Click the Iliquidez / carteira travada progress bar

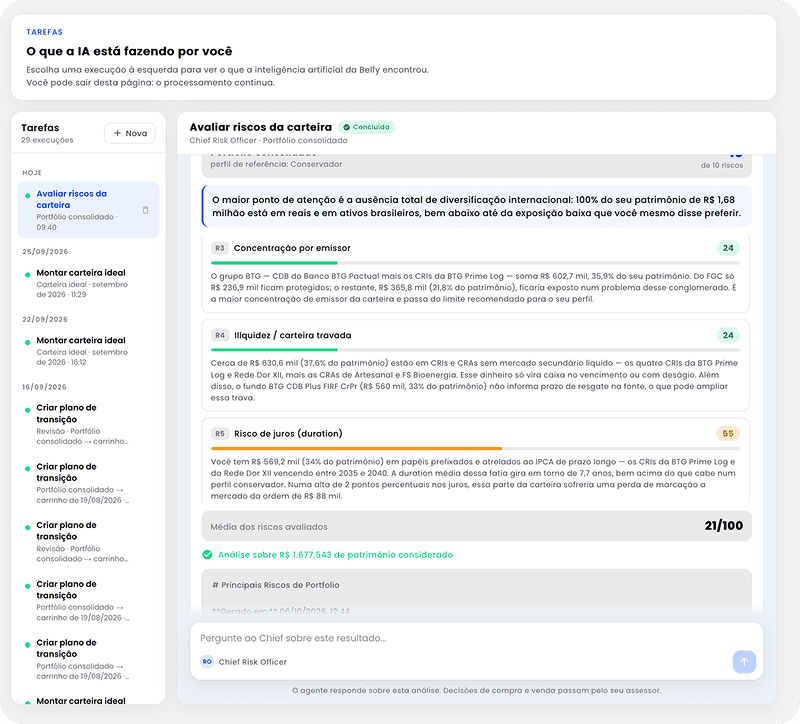click(476, 349)
